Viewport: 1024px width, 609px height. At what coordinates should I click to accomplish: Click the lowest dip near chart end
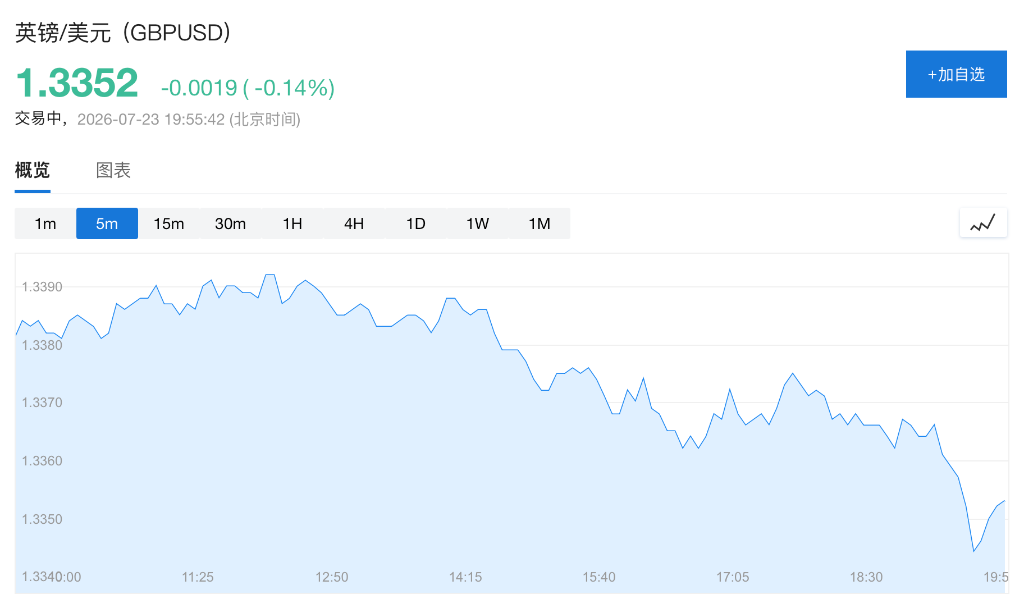974,551
